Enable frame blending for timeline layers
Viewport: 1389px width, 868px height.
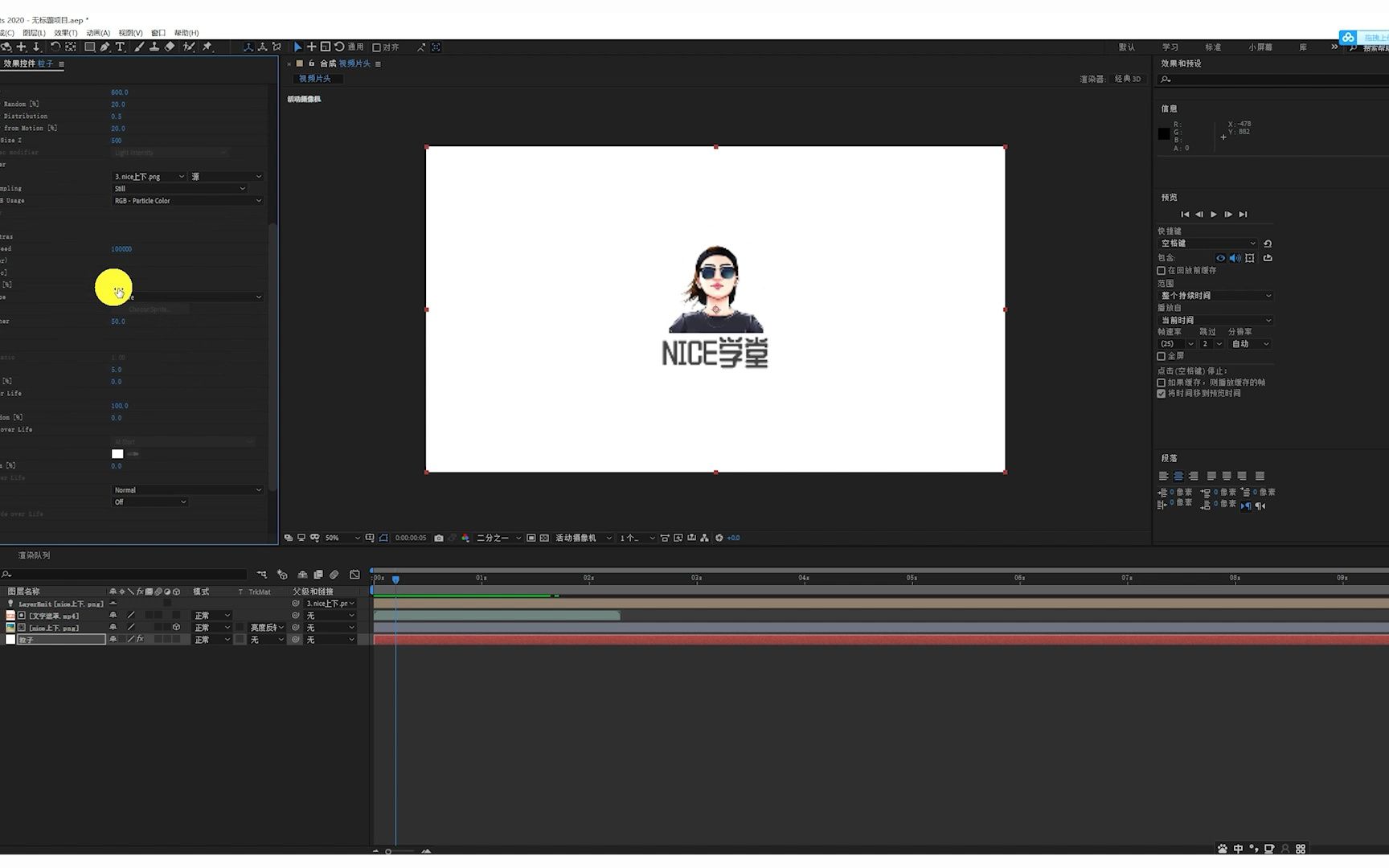point(318,575)
